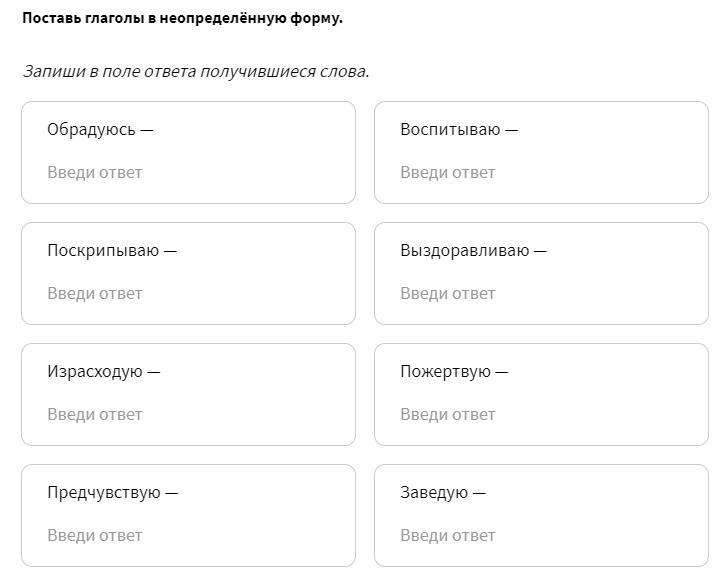Click the Выздоравливаю answer input
The width and height of the screenshot is (712, 573).
click(x=541, y=294)
